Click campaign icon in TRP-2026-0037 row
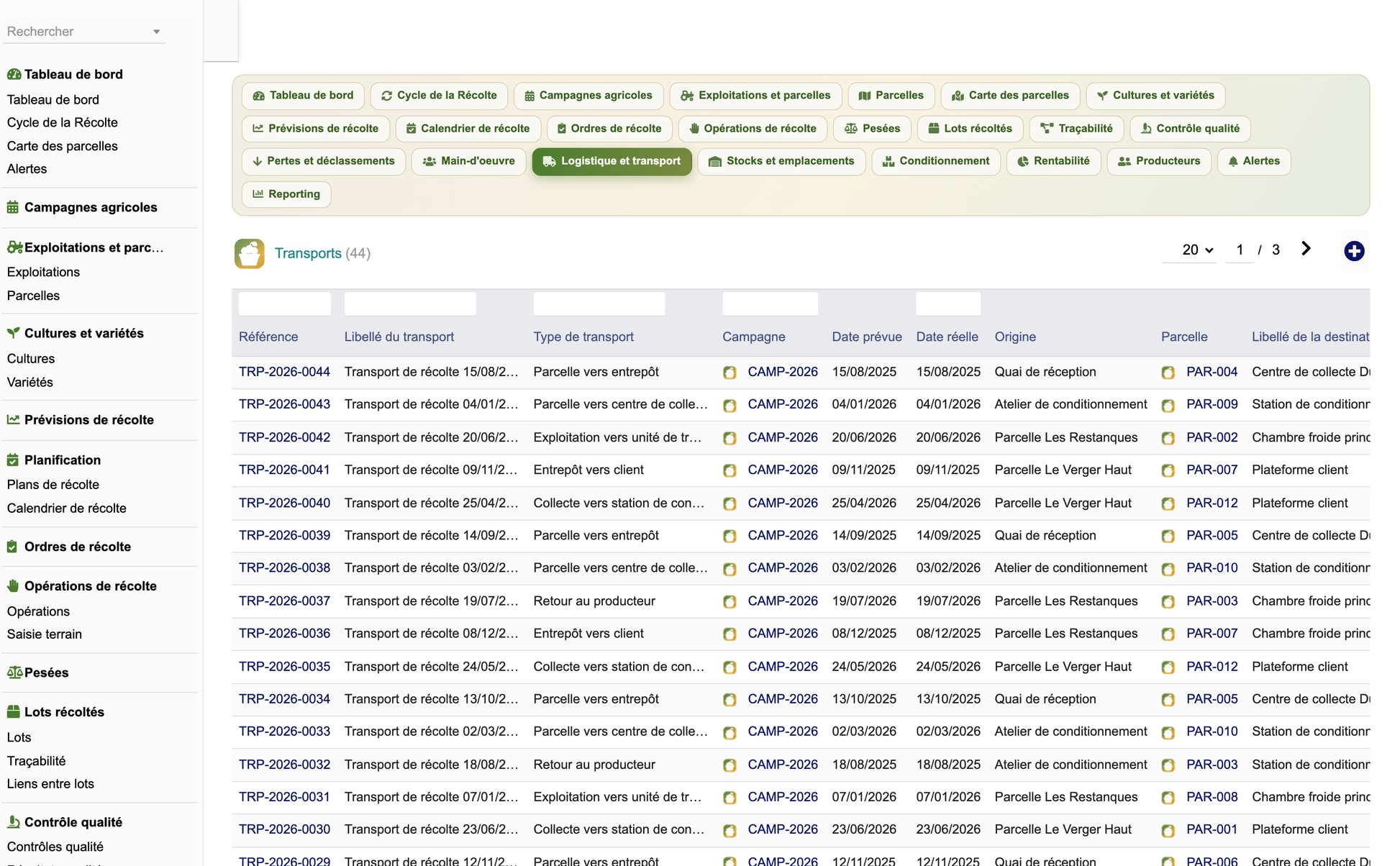The image size is (1400, 866). [x=729, y=601]
